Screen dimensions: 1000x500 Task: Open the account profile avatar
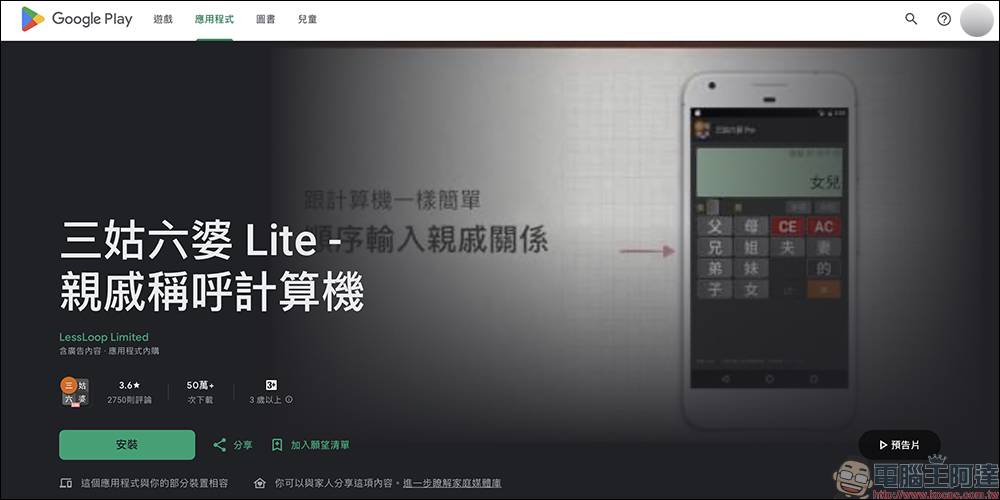click(976, 20)
